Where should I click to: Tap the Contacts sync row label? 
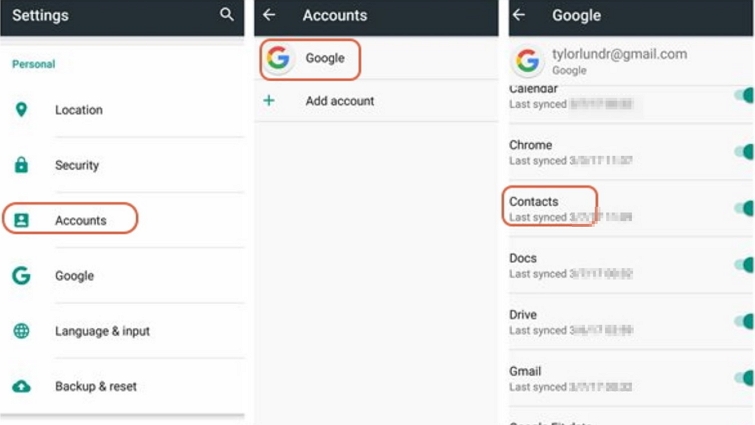pyautogui.click(x=534, y=202)
